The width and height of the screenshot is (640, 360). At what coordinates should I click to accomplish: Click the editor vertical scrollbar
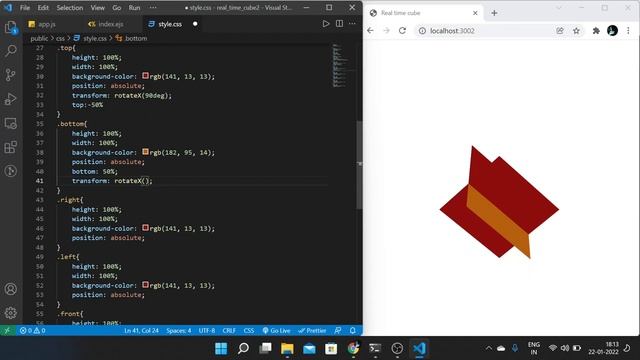[360, 165]
